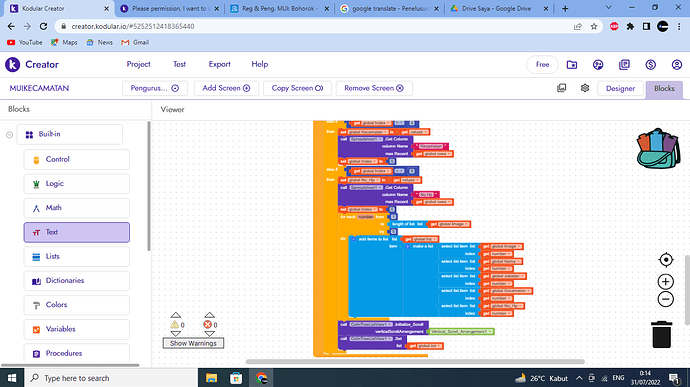690x387 pixels.
Task: Select the Colors blocks drawer
Action: tap(77, 305)
